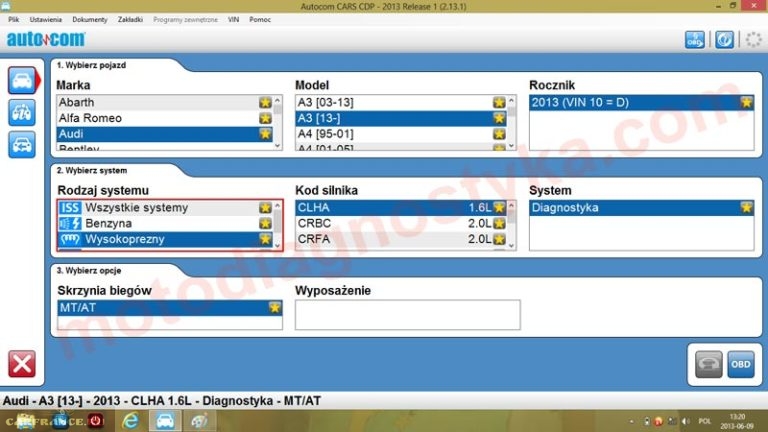768x432 pixels.
Task: Click the volume icon in system tray
Action: click(686, 421)
